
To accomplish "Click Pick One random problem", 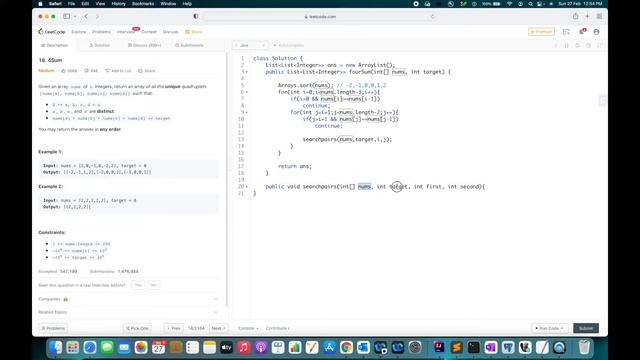I will (137, 328).
